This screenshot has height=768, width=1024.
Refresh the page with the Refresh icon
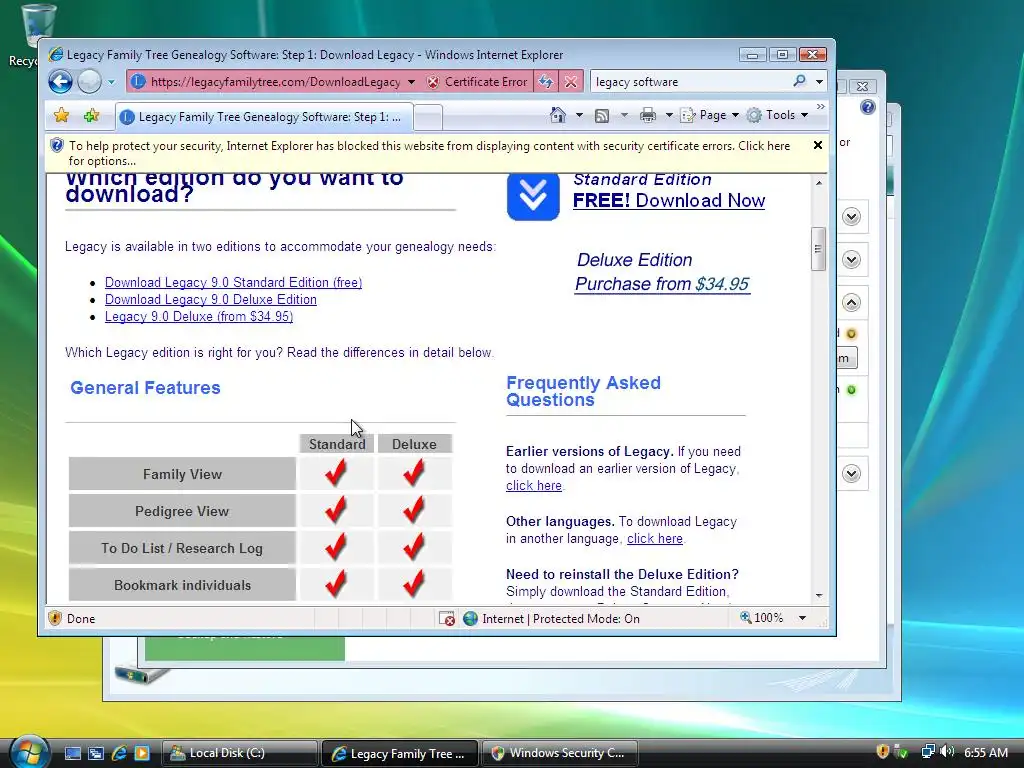pyautogui.click(x=545, y=82)
